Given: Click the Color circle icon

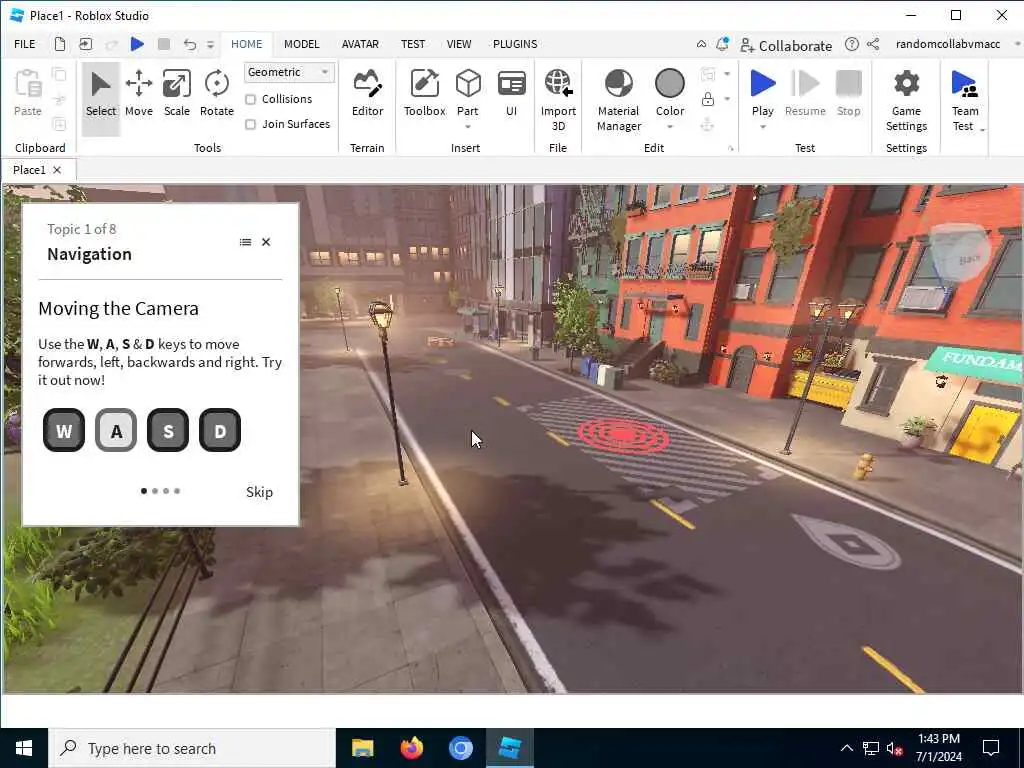Looking at the screenshot, I should click(x=669, y=84).
